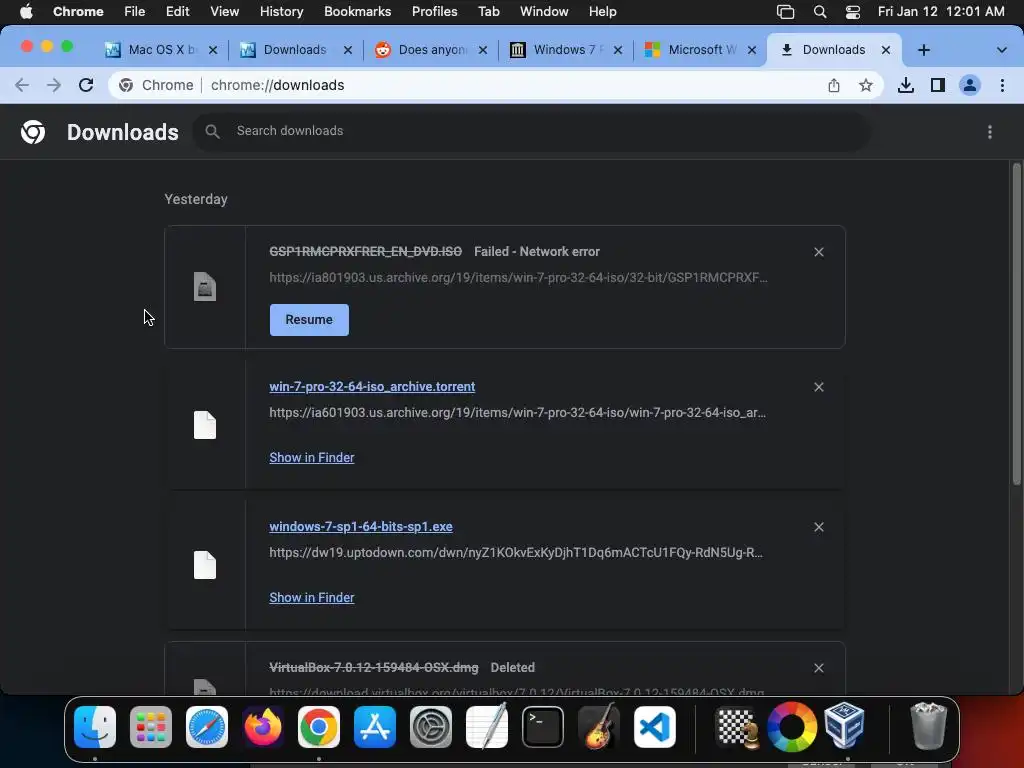Open GarageBand from the Dock
The image size is (1024, 768).
click(x=599, y=726)
